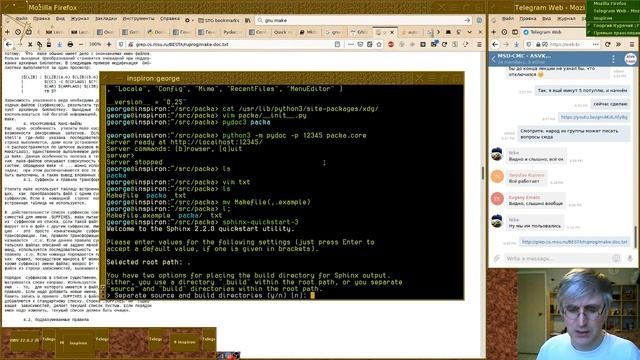Open the bookmarks folder in the toolbar
The width and height of the screenshot is (640, 360).
coord(219,20)
